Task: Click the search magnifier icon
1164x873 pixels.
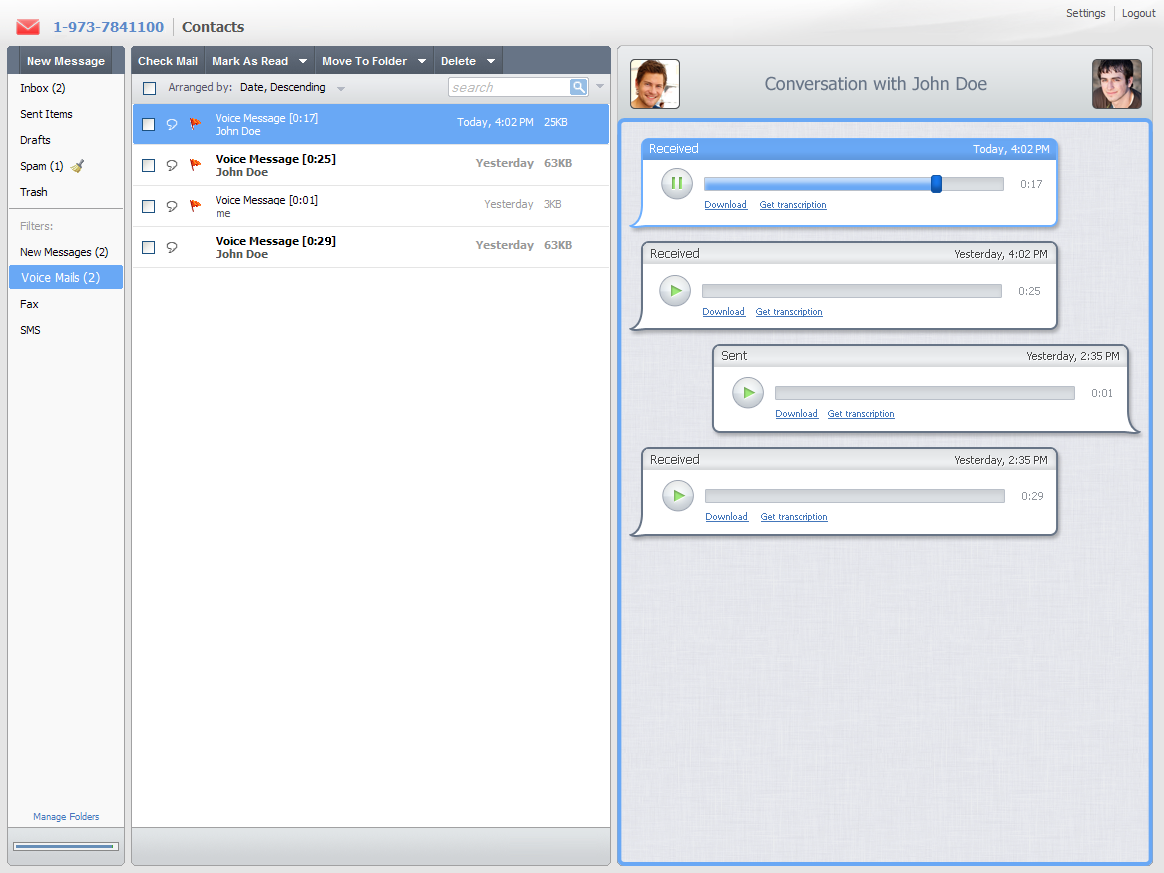Action: click(x=579, y=87)
